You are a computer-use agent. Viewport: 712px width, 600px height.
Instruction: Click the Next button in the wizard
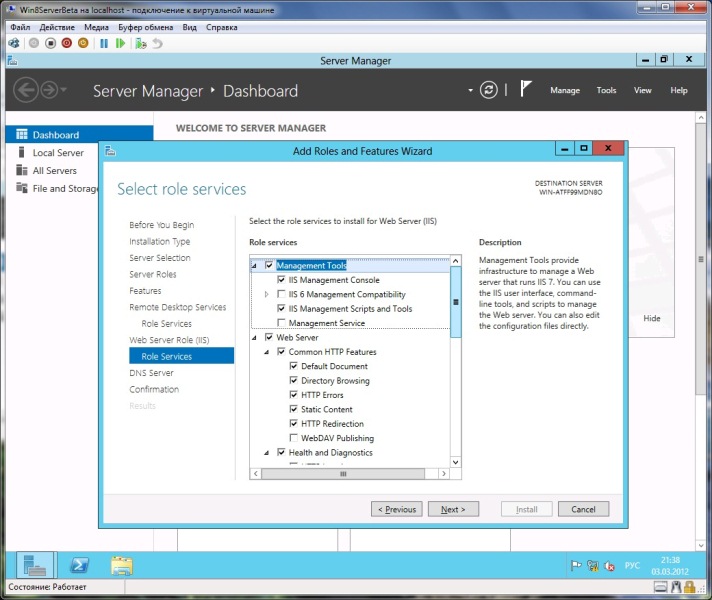click(x=453, y=509)
